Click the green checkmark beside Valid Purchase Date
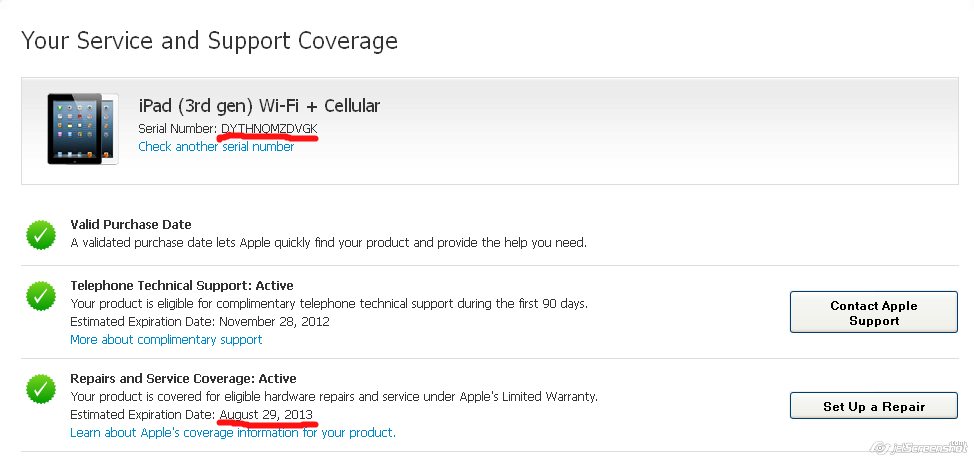 (41, 234)
